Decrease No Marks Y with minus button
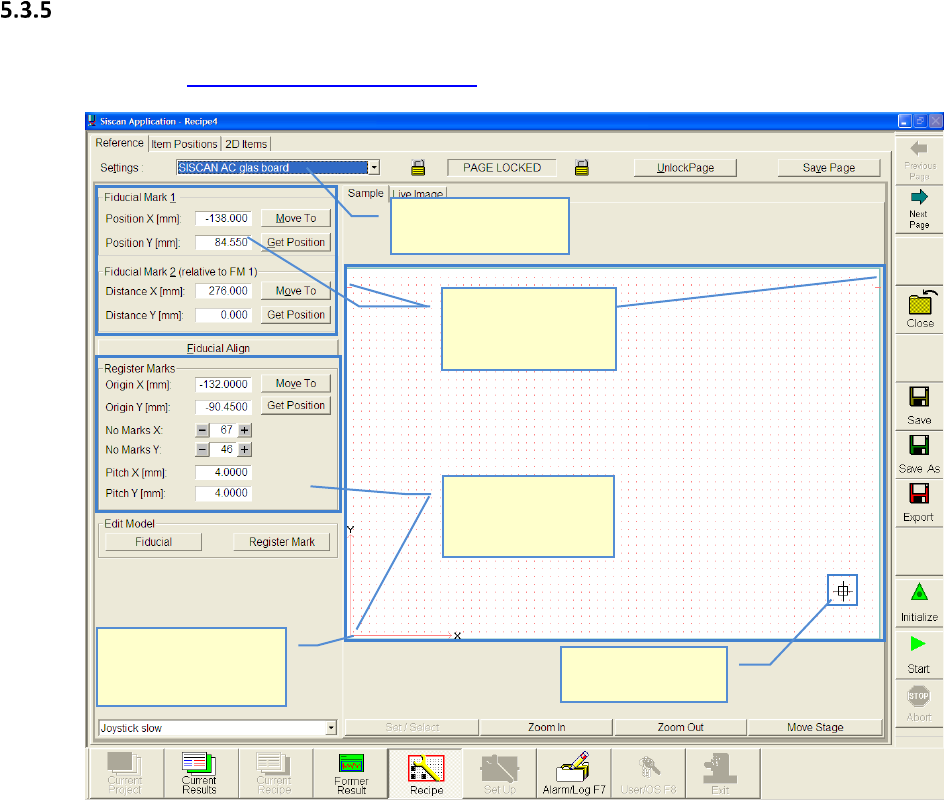Screen dimensions: 944x800 coord(202,450)
